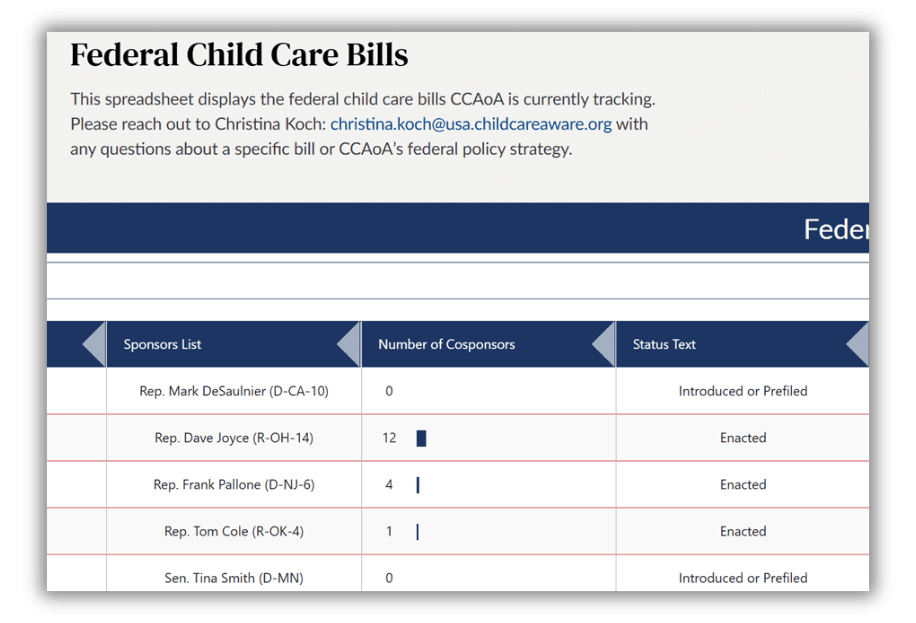Click the cosponsor bar in Tom Cole's row

[x=417, y=532]
